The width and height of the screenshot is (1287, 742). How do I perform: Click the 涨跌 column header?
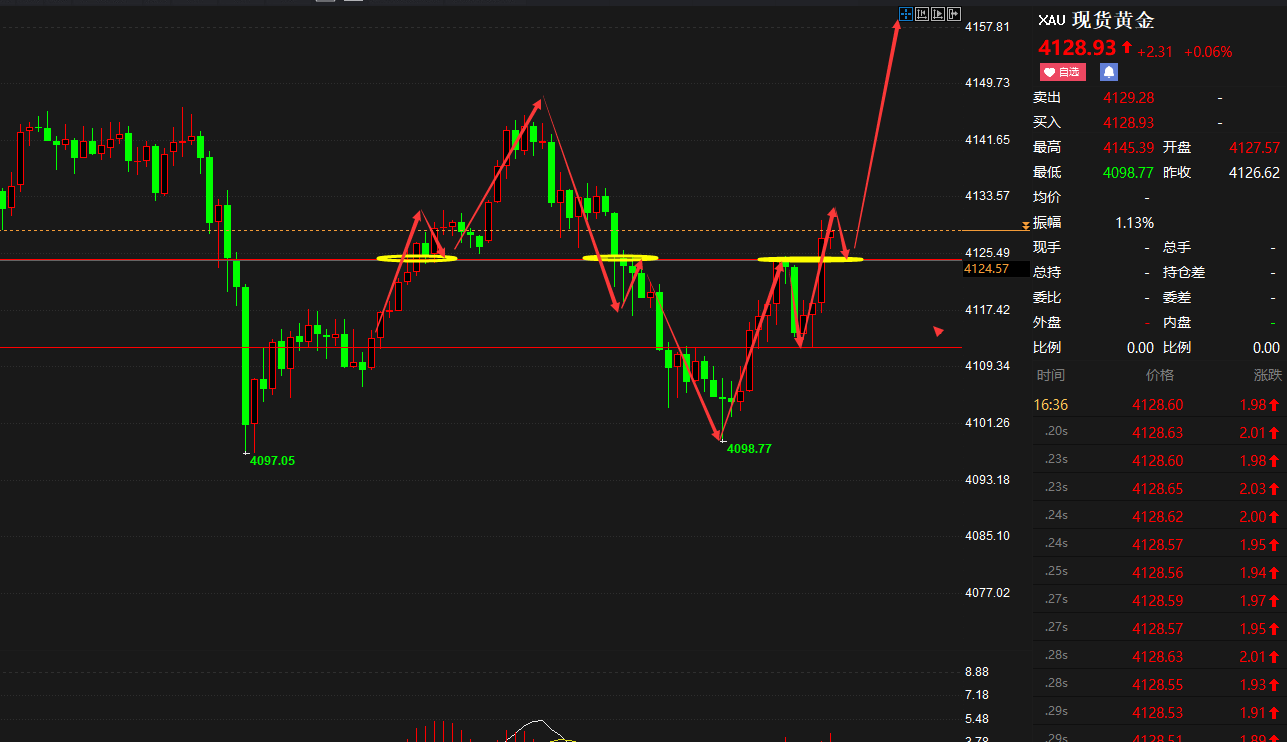[x=1267, y=375]
